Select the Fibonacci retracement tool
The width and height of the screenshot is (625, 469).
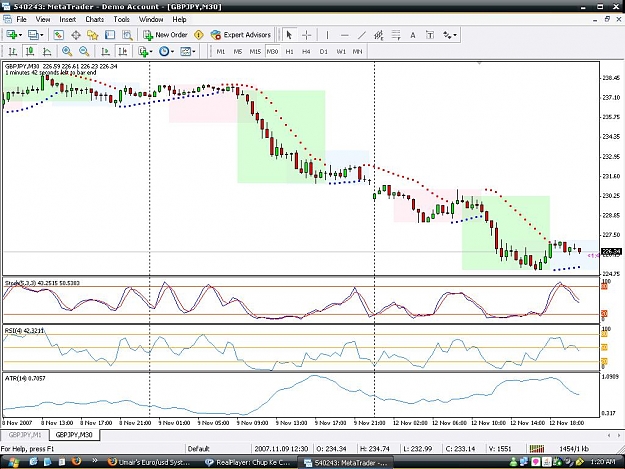click(396, 35)
